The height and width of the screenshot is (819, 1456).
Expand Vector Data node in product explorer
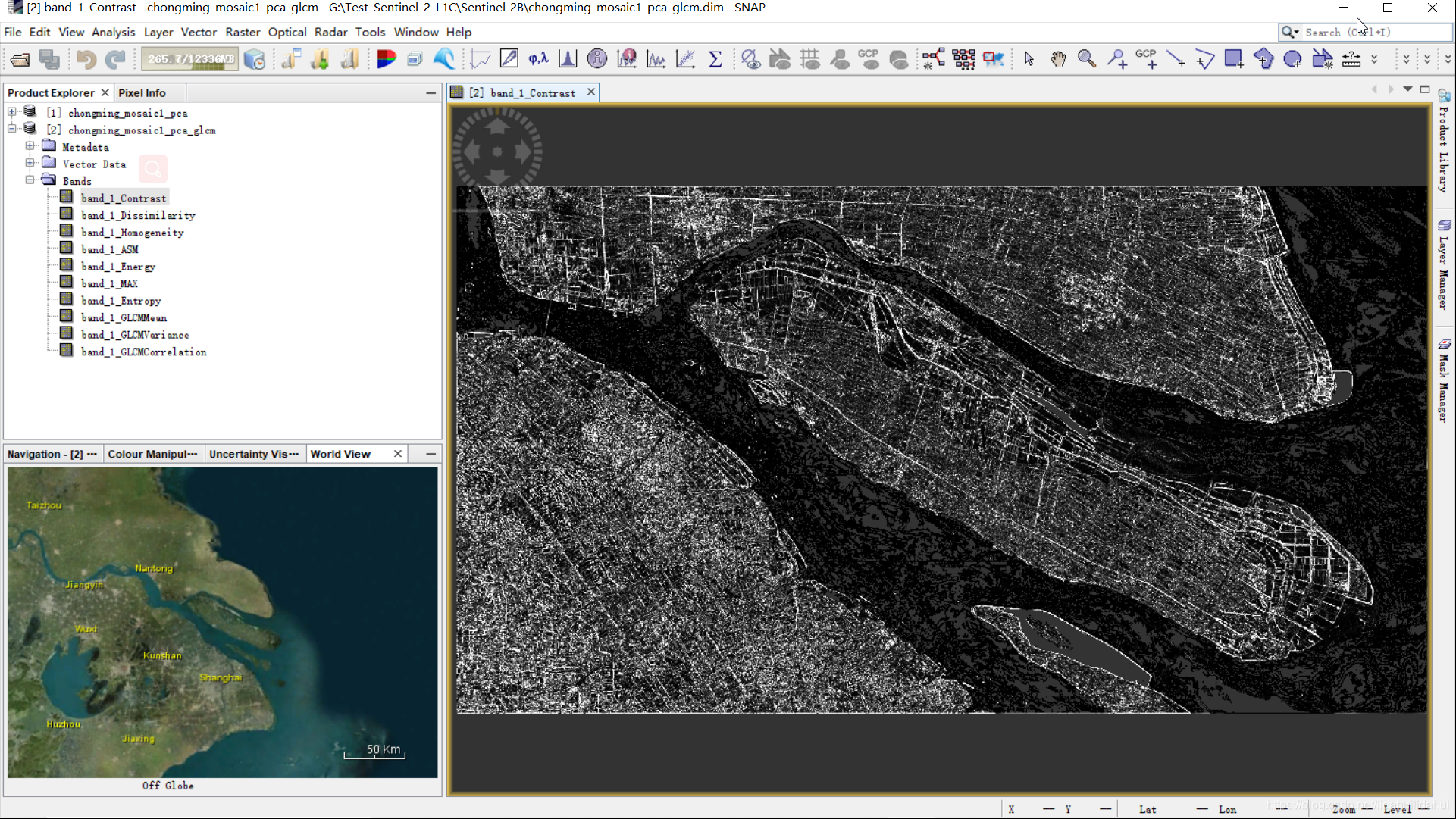tap(30, 163)
